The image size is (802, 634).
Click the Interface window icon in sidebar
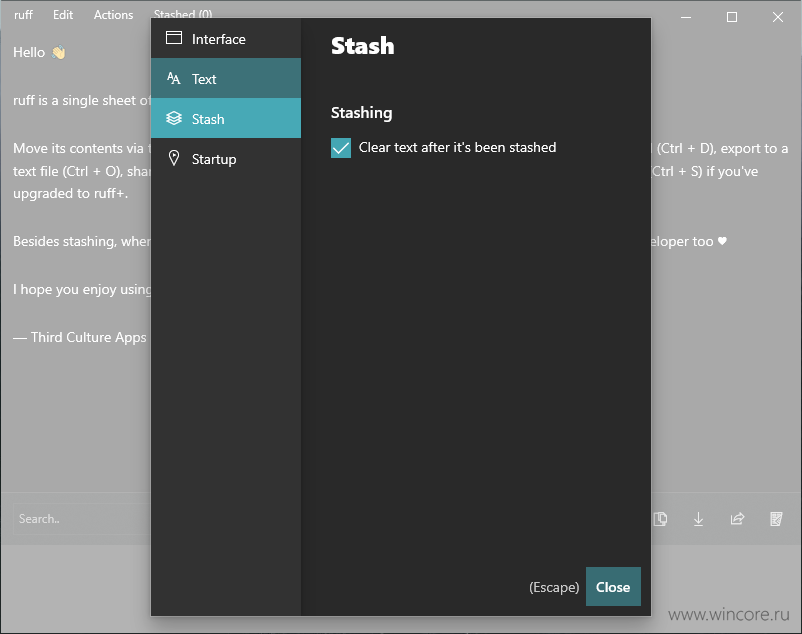coord(174,38)
